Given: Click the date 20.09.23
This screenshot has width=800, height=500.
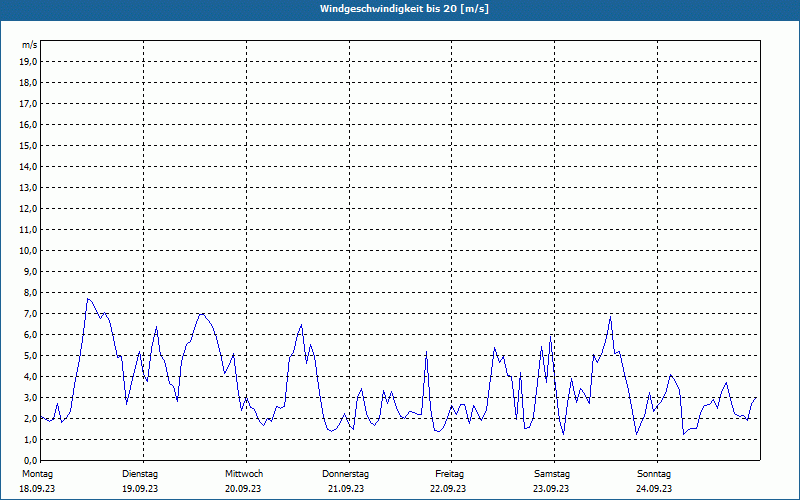Looking at the screenshot, I should click(243, 489).
